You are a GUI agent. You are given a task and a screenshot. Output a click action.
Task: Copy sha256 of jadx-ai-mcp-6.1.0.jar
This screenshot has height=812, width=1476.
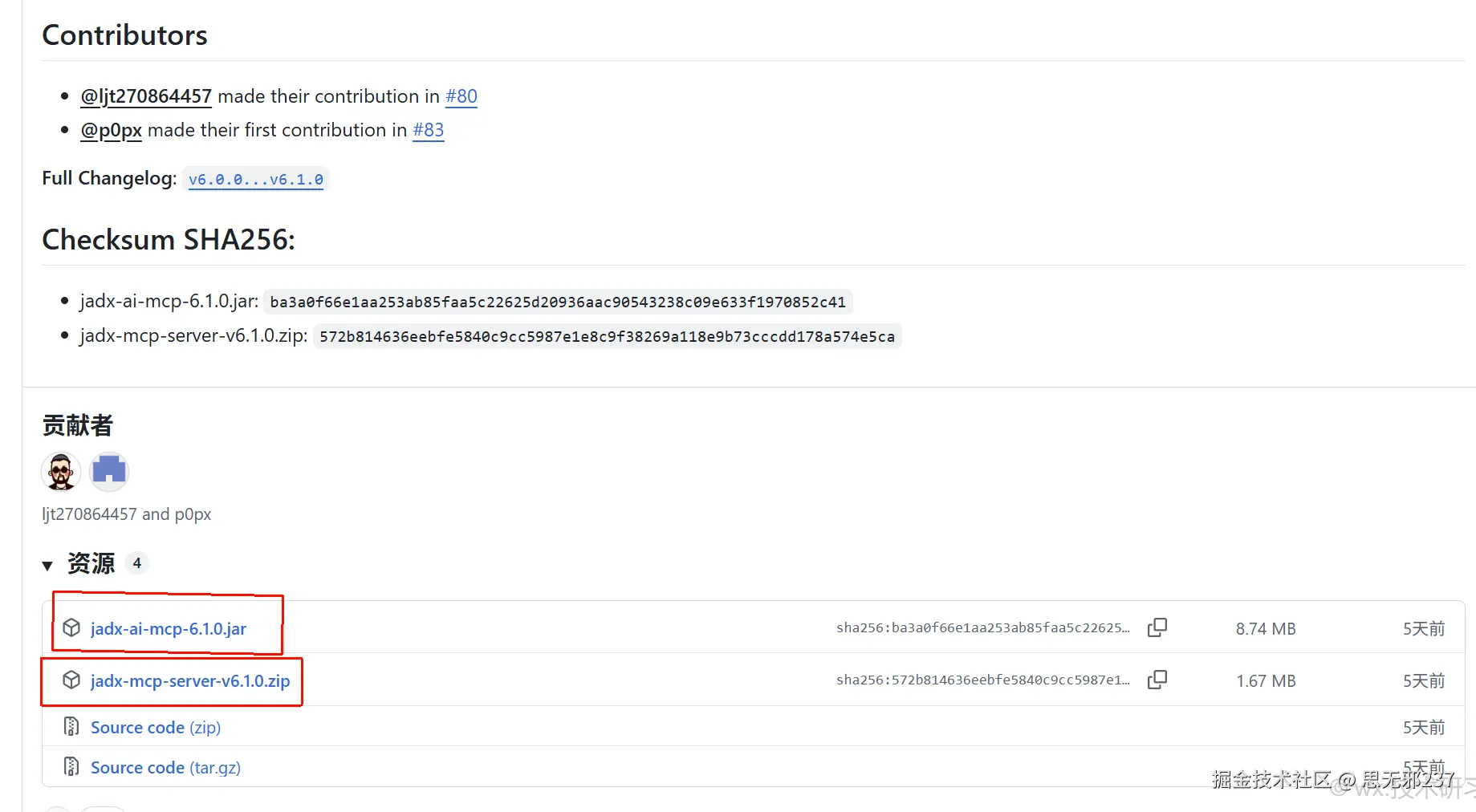point(1157,627)
